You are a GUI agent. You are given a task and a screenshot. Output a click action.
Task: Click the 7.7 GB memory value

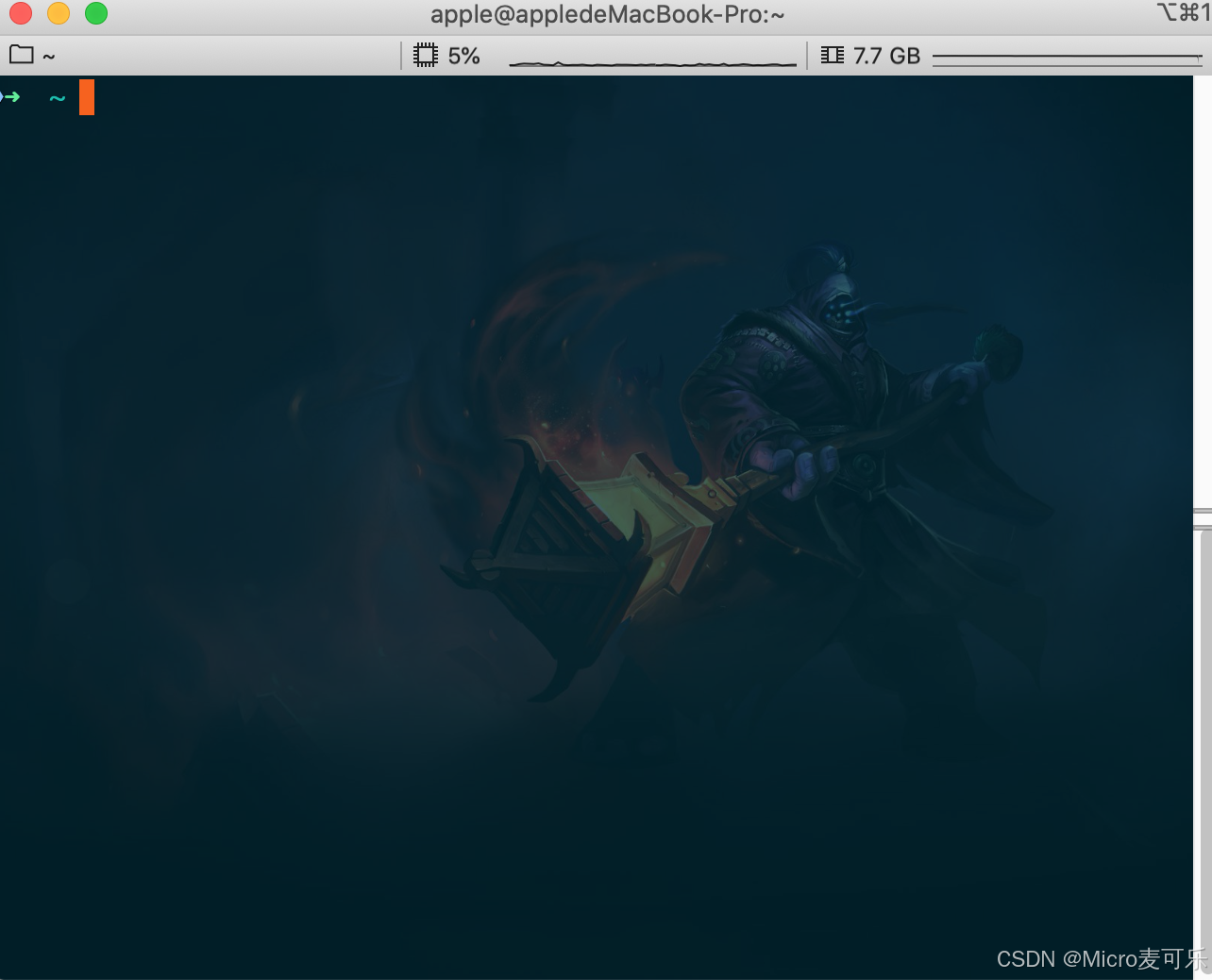(x=886, y=56)
